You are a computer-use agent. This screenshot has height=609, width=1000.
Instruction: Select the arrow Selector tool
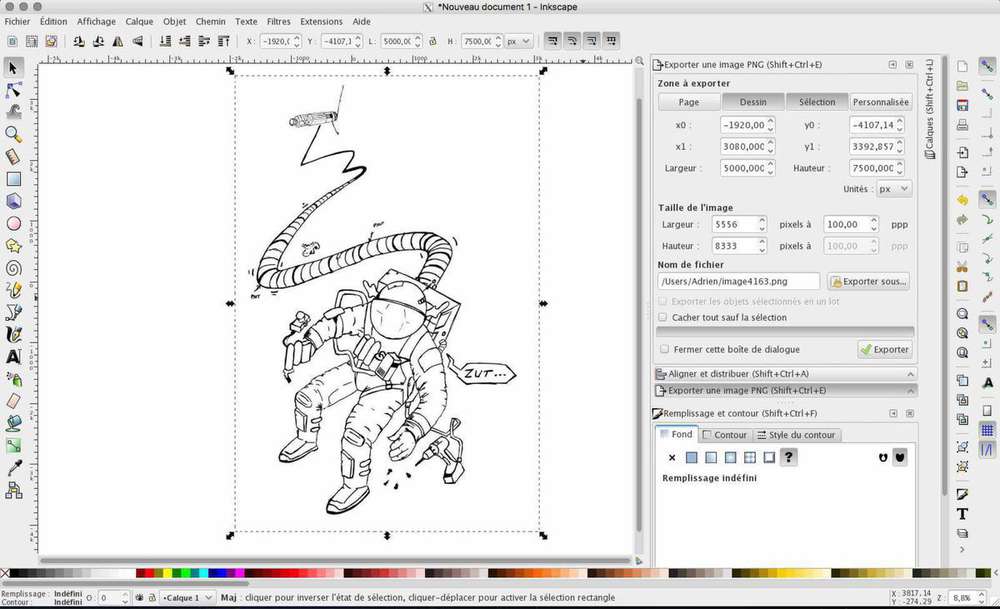pyautogui.click(x=13, y=68)
